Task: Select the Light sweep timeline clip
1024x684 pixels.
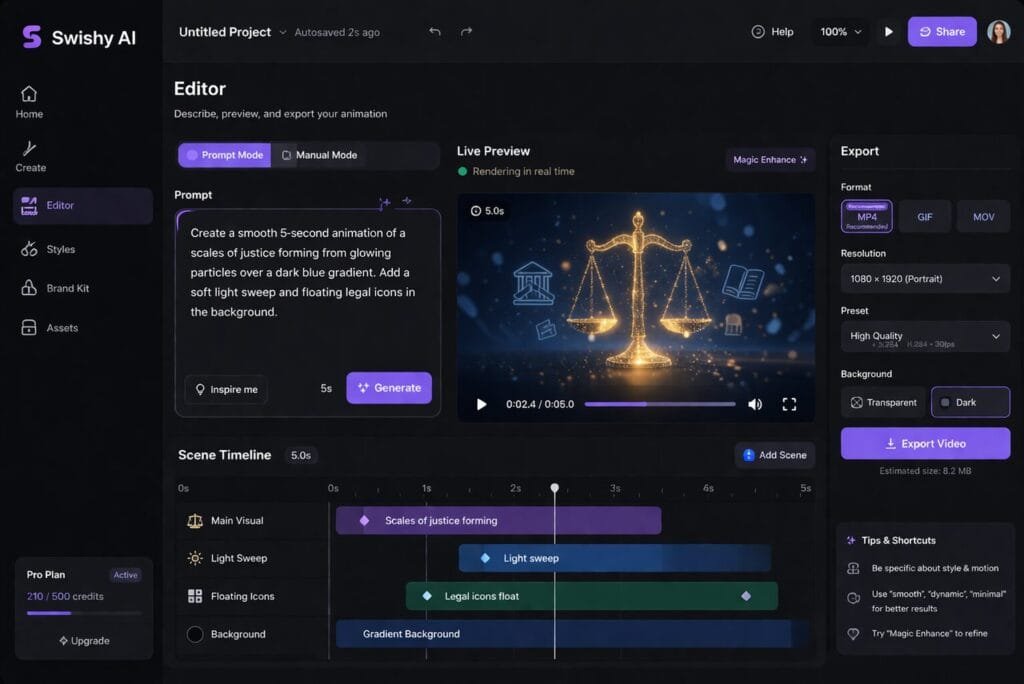Action: (x=615, y=558)
